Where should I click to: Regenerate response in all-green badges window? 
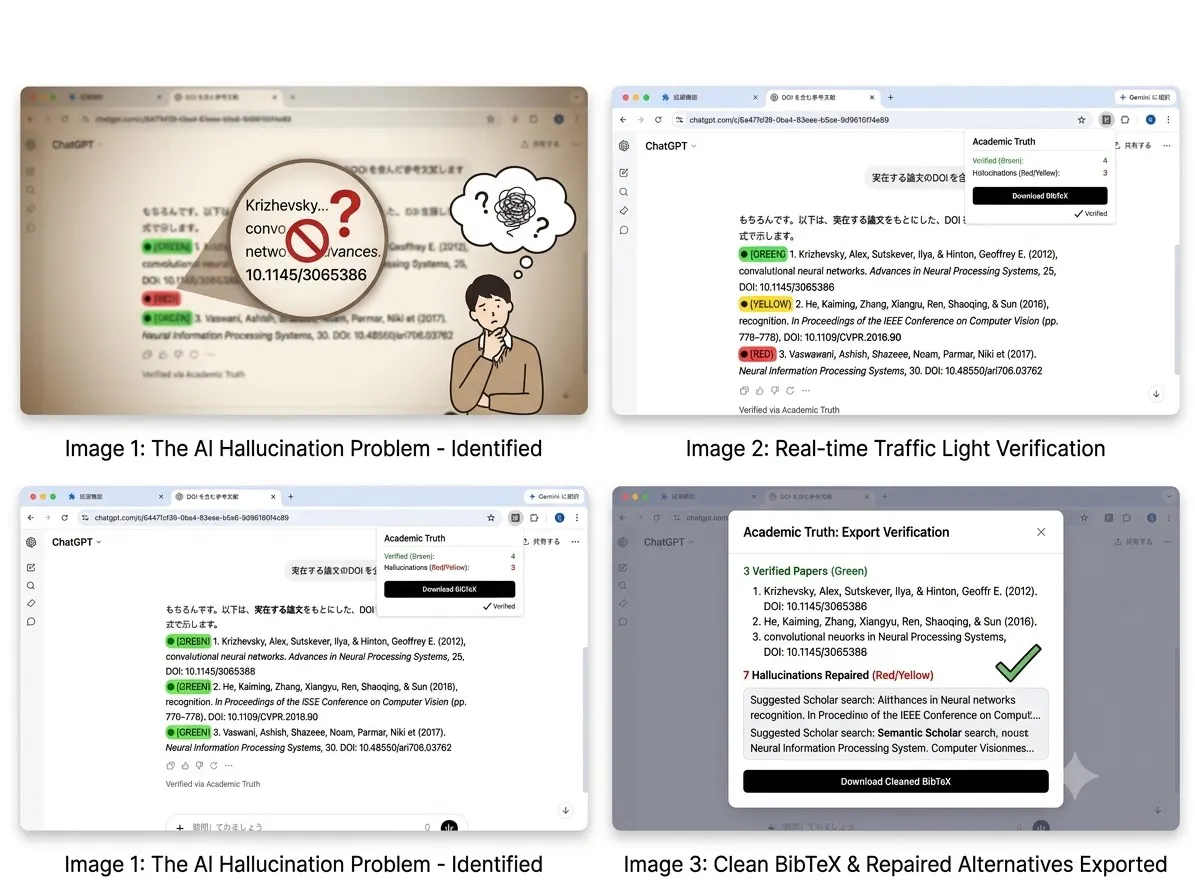(214, 766)
